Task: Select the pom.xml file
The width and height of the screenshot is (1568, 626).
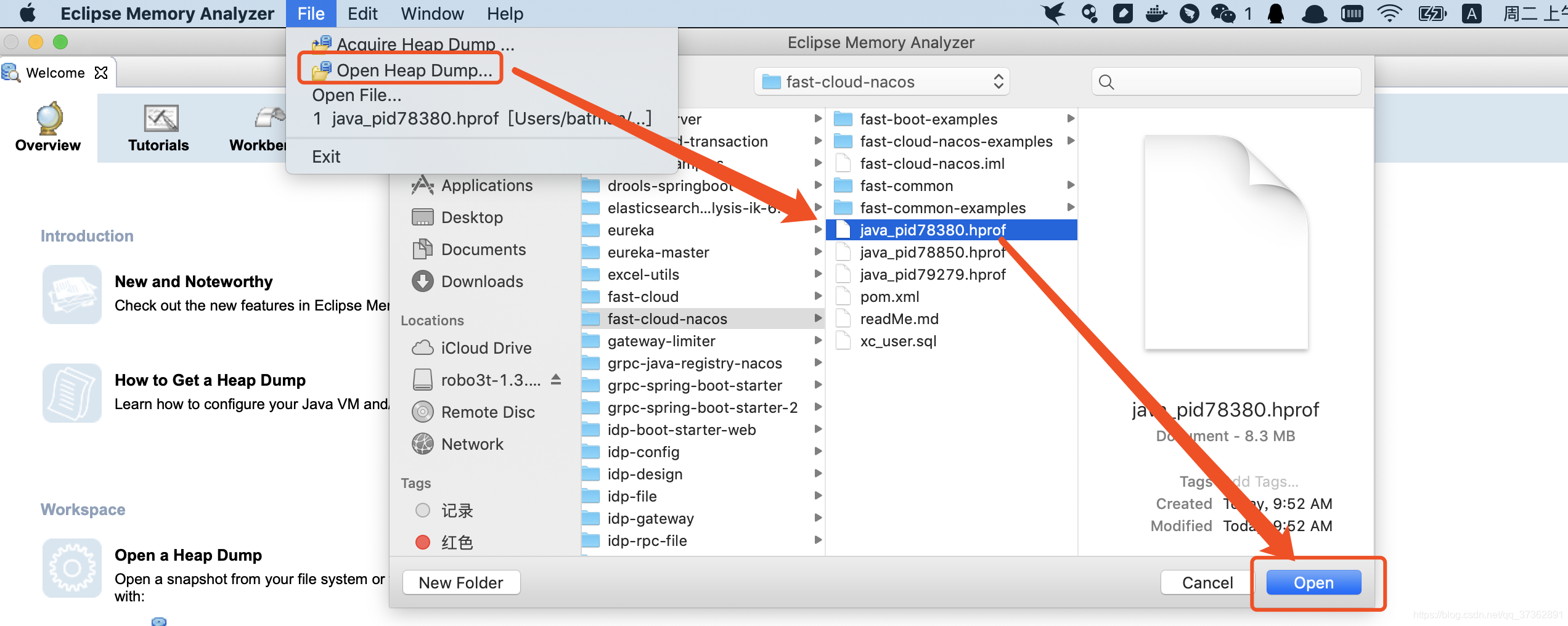Action: [952, 296]
